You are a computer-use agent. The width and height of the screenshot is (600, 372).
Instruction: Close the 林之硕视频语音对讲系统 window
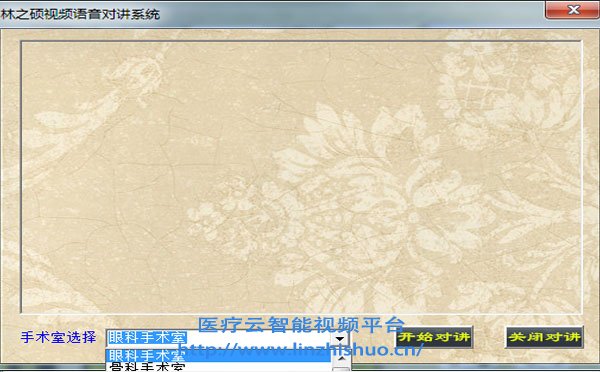(x=572, y=10)
